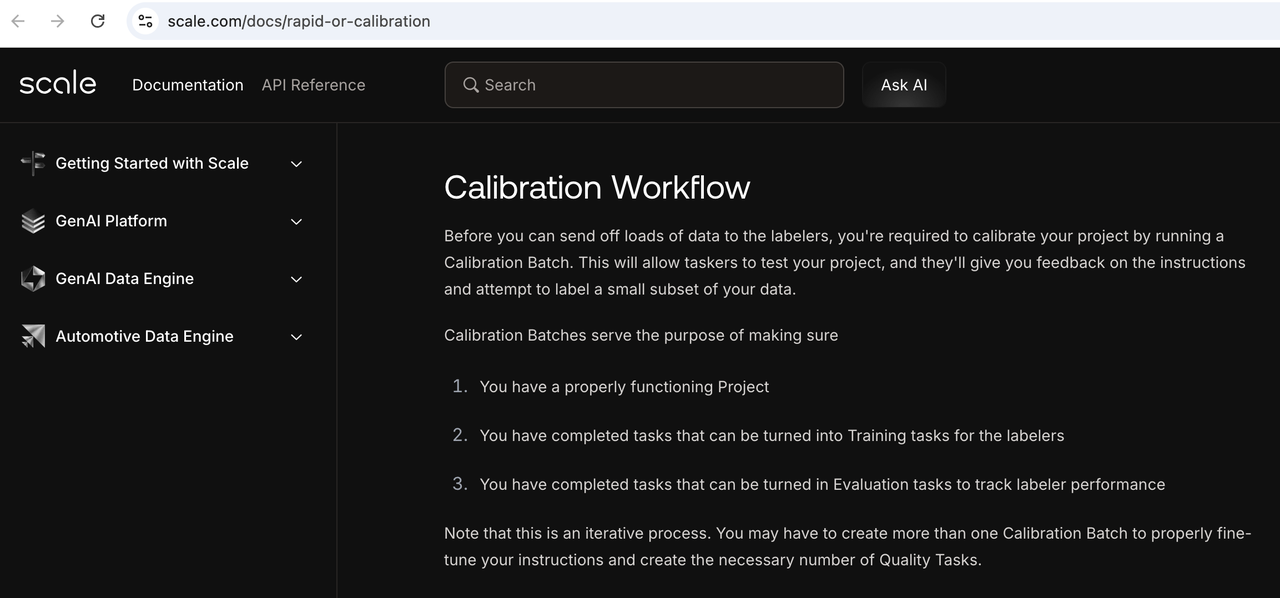The width and height of the screenshot is (1280, 598).
Task: Click the browser forward arrow
Action: pos(58,21)
